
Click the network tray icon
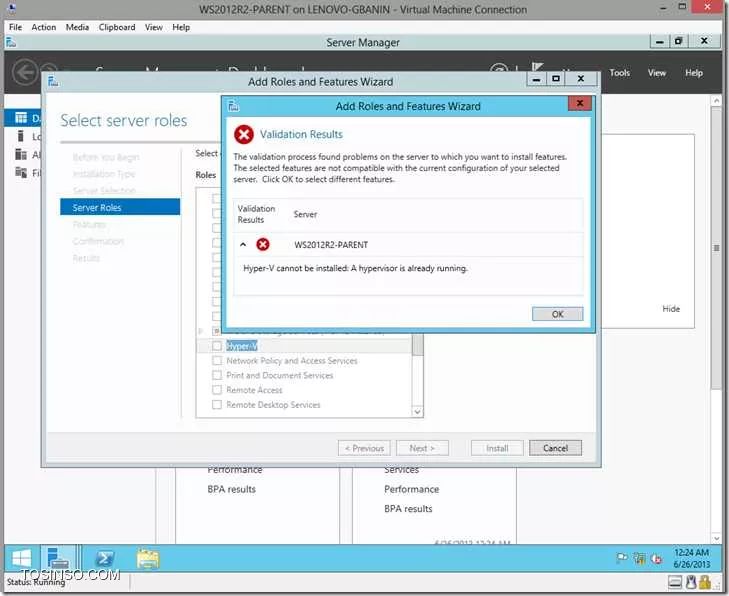click(x=639, y=558)
